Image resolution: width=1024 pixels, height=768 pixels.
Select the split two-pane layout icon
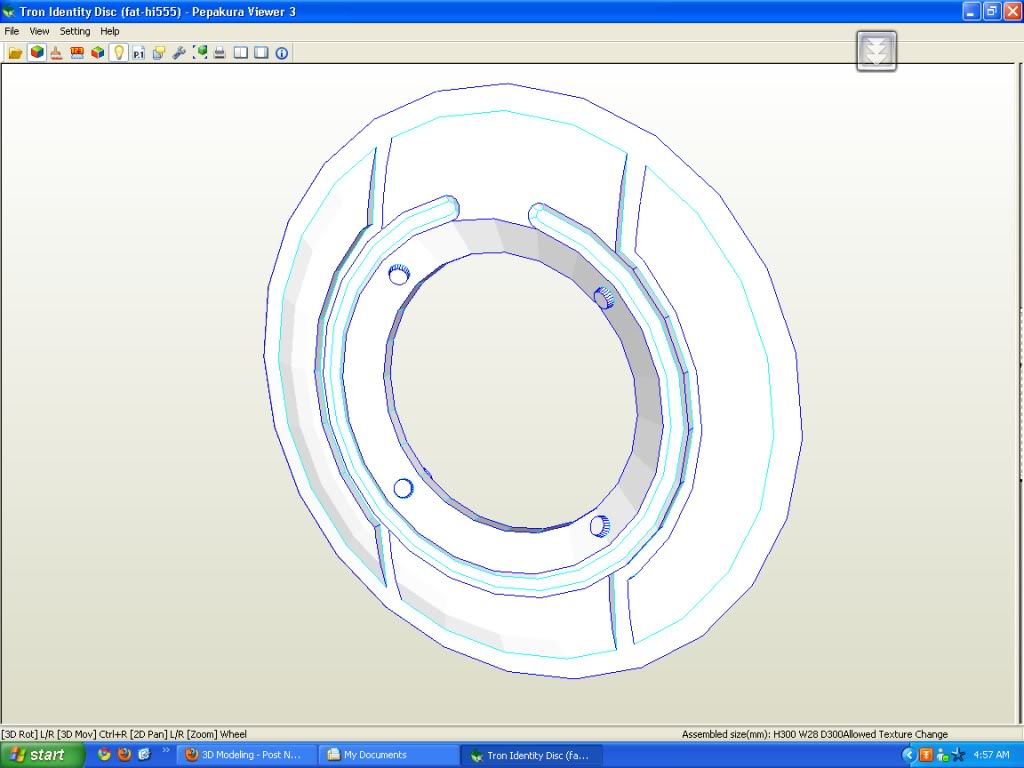241,53
